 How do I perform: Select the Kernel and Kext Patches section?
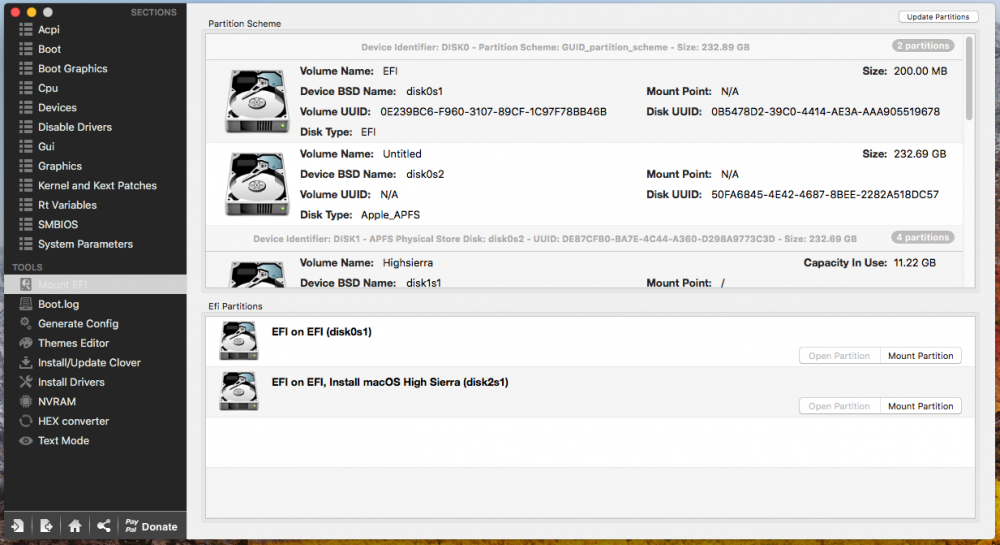(x=95, y=185)
